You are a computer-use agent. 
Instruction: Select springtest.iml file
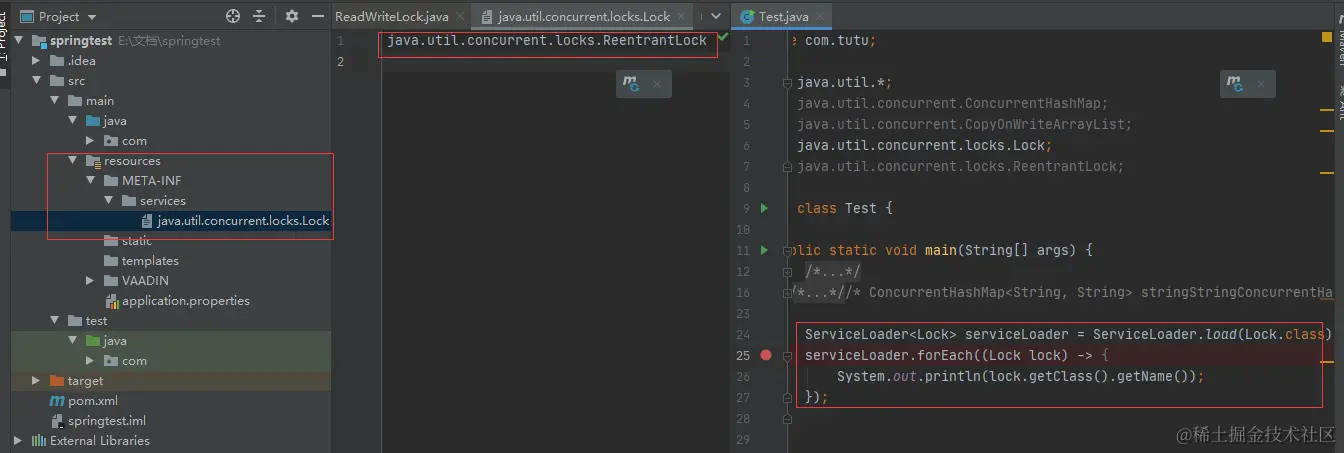107,421
